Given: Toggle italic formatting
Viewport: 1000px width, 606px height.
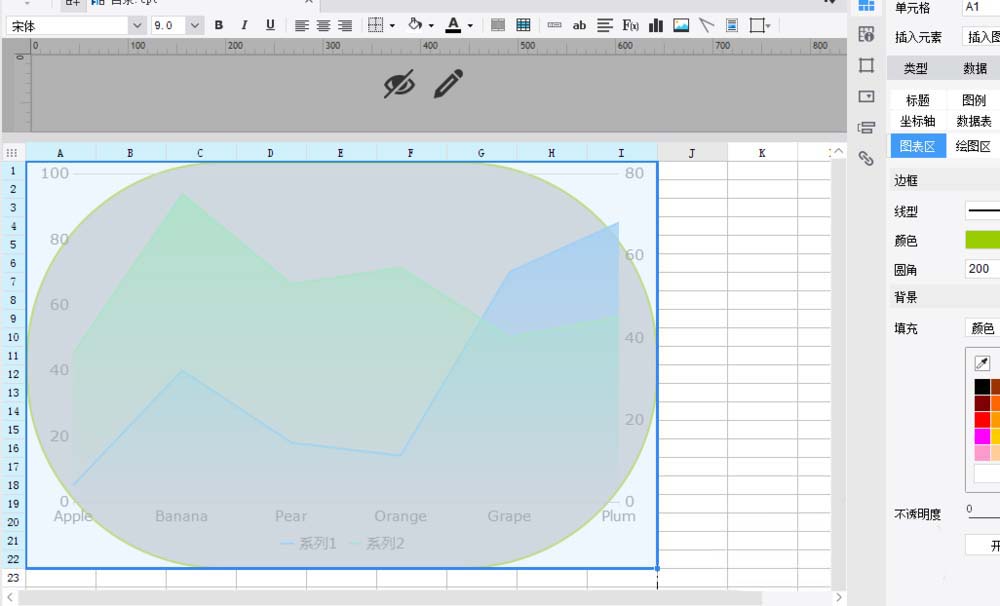Looking at the screenshot, I should point(244,25).
